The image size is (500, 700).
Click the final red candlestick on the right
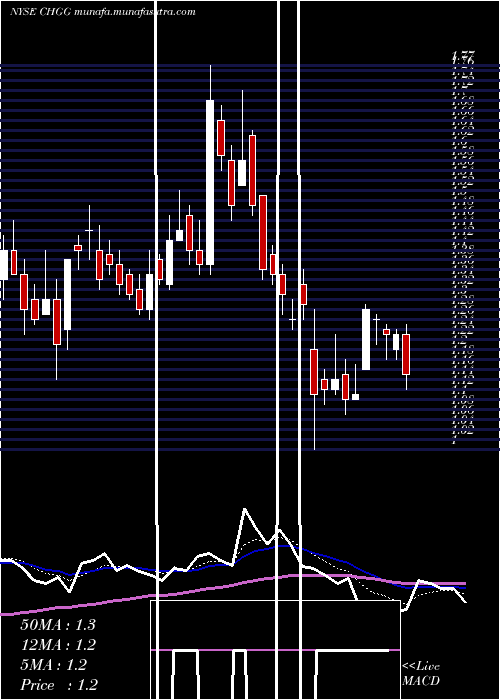coord(406,354)
